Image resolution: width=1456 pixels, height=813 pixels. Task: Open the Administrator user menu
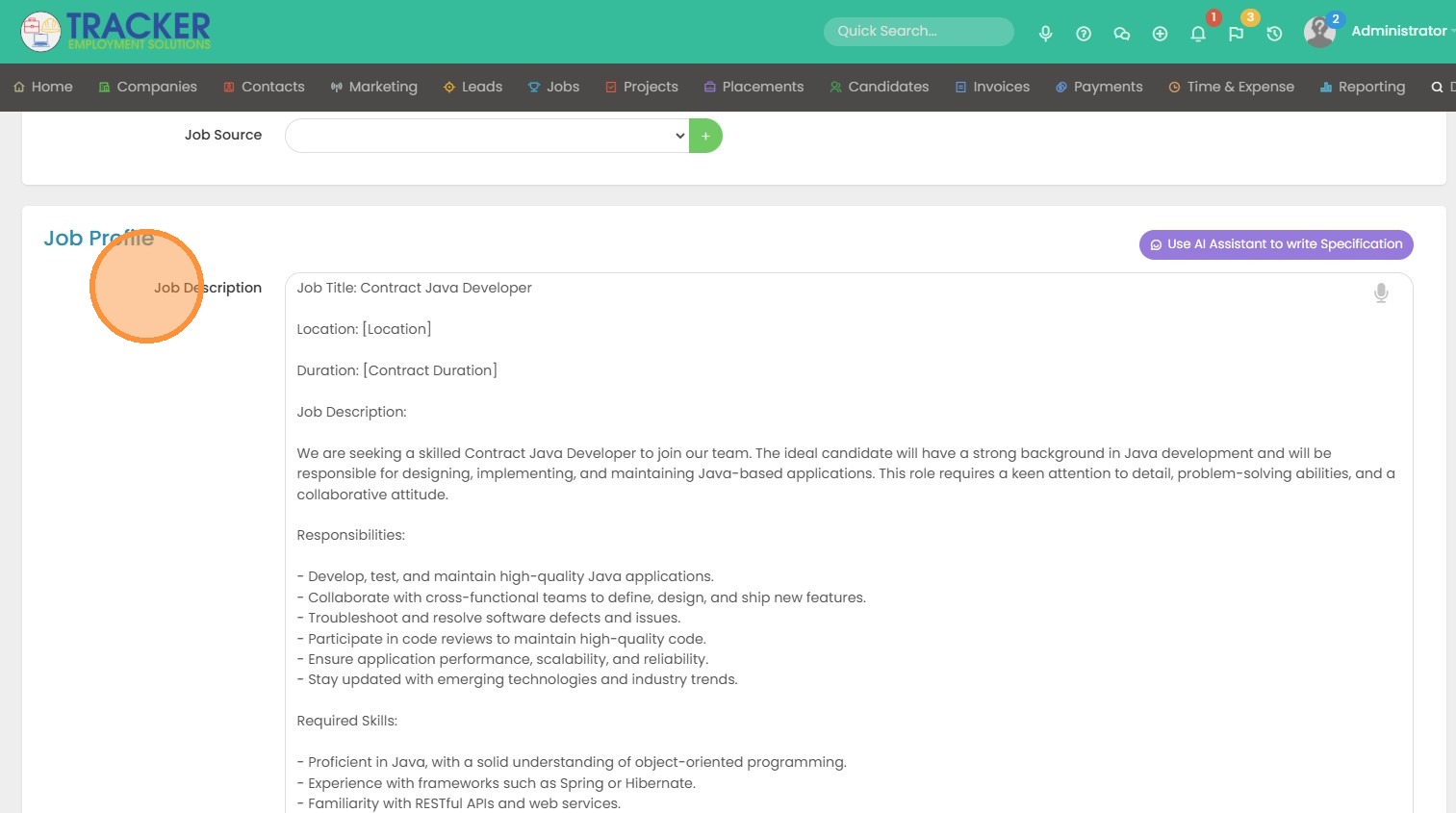click(1399, 31)
